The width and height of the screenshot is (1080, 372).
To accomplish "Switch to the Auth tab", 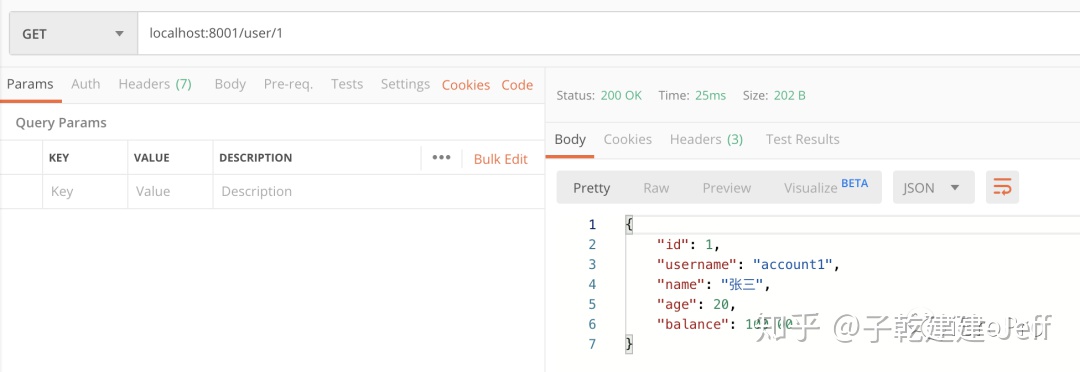I will click(85, 84).
